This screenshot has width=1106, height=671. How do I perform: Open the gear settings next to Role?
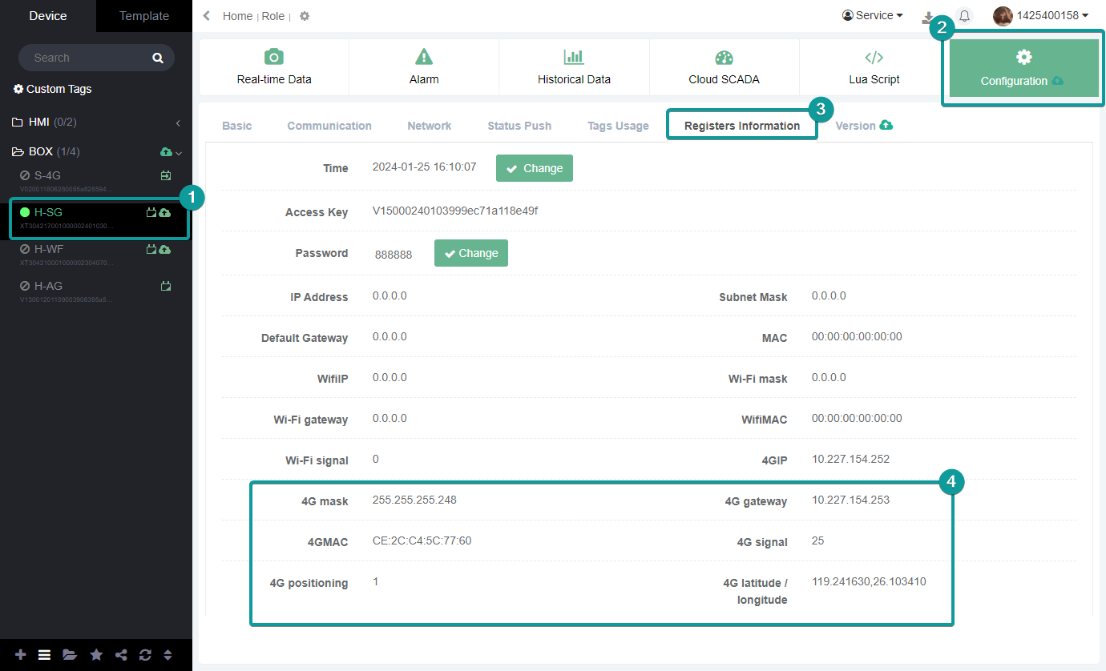pyautogui.click(x=304, y=16)
